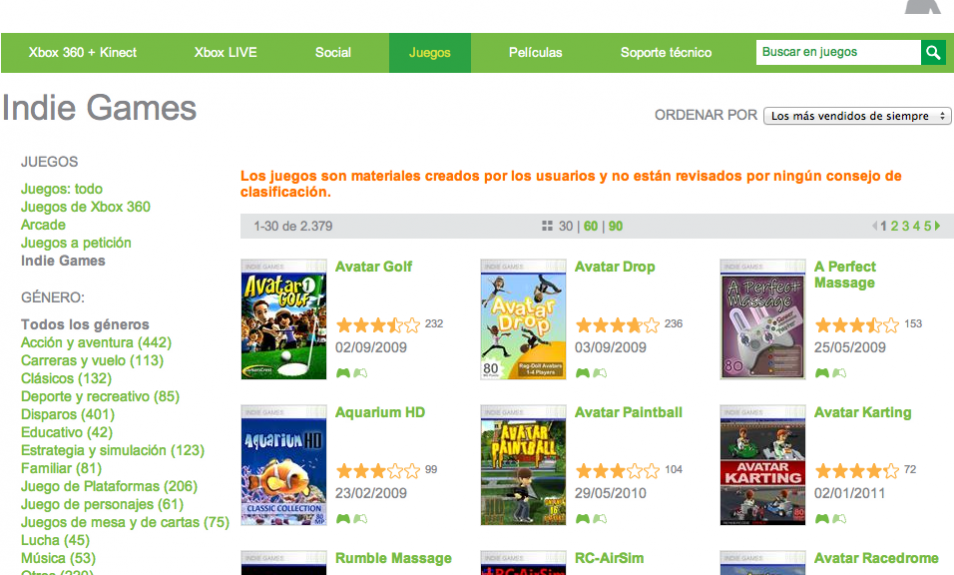Viewport: 954px width, 575px height.
Task: Open the Avatar Karting title link
Action: [863, 412]
